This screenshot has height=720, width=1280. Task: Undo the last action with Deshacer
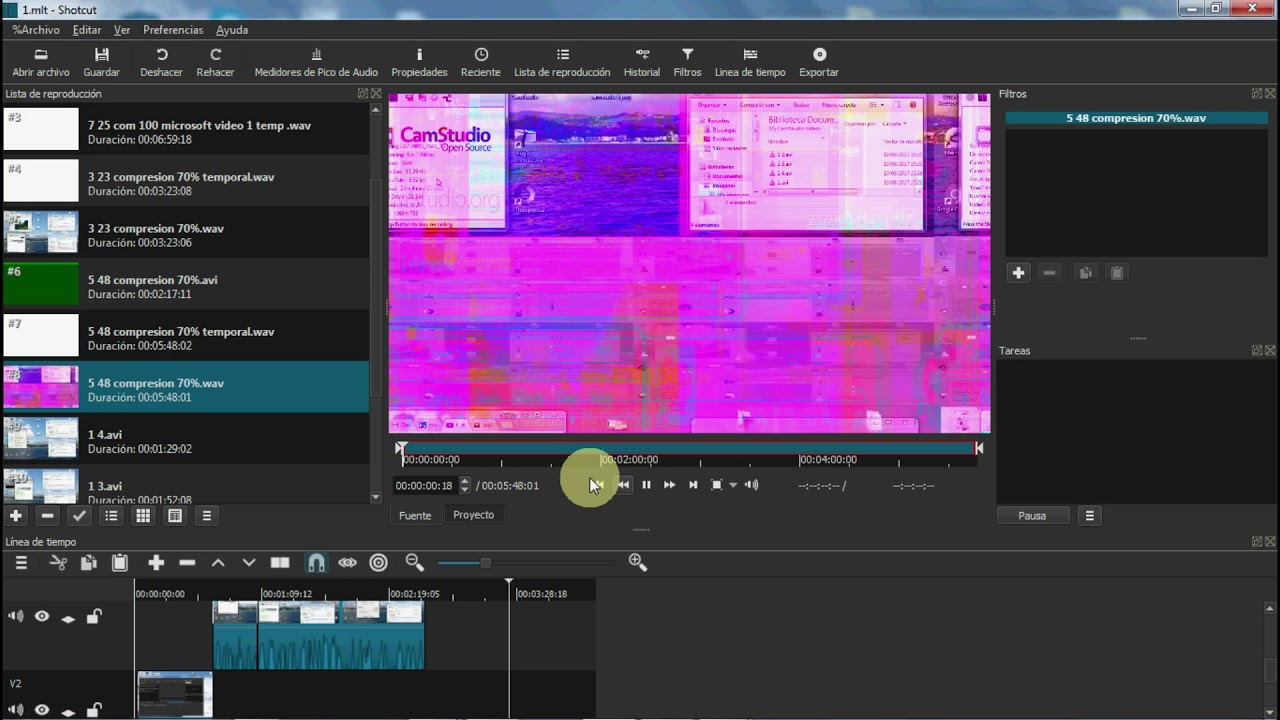click(161, 63)
